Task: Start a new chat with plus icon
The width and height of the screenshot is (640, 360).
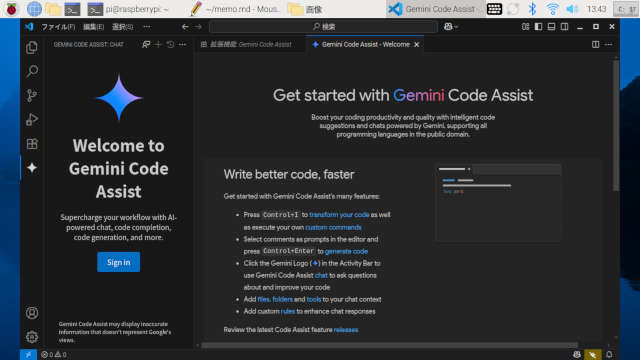Action: tap(158, 44)
